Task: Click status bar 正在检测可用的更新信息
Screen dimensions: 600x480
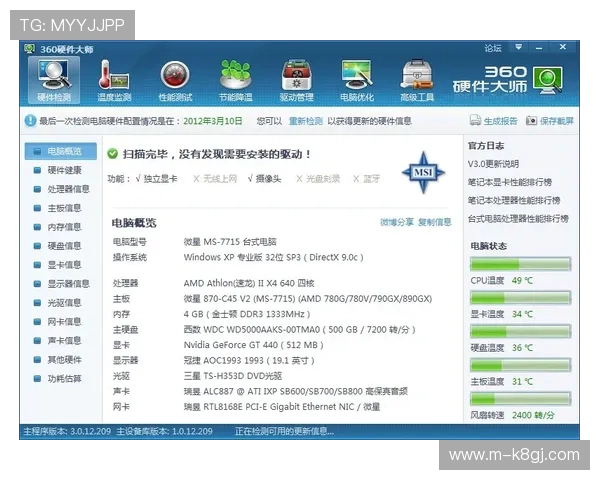Action: click(x=284, y=431)
